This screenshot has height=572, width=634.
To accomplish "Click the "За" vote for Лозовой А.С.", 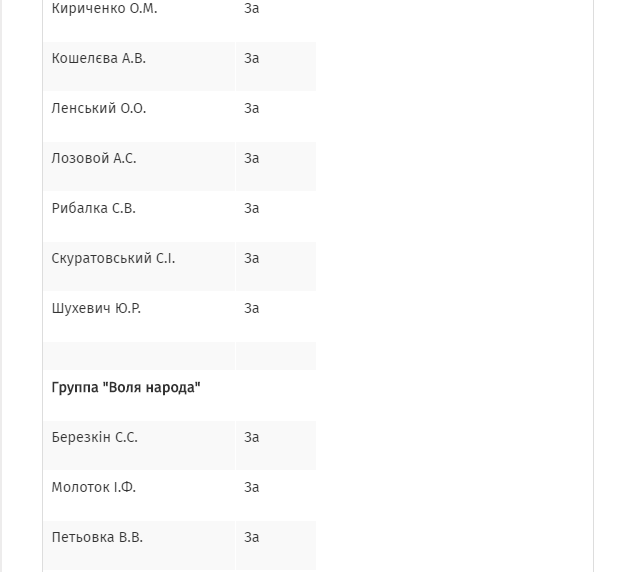I will pyautogui.click(x=252, y=159).
